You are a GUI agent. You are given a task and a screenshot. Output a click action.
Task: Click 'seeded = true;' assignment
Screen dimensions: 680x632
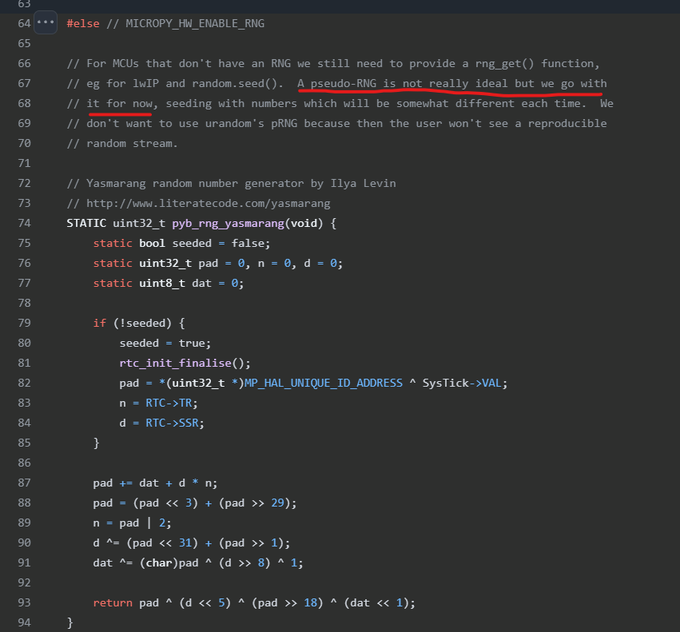click(x=165, y=343)
